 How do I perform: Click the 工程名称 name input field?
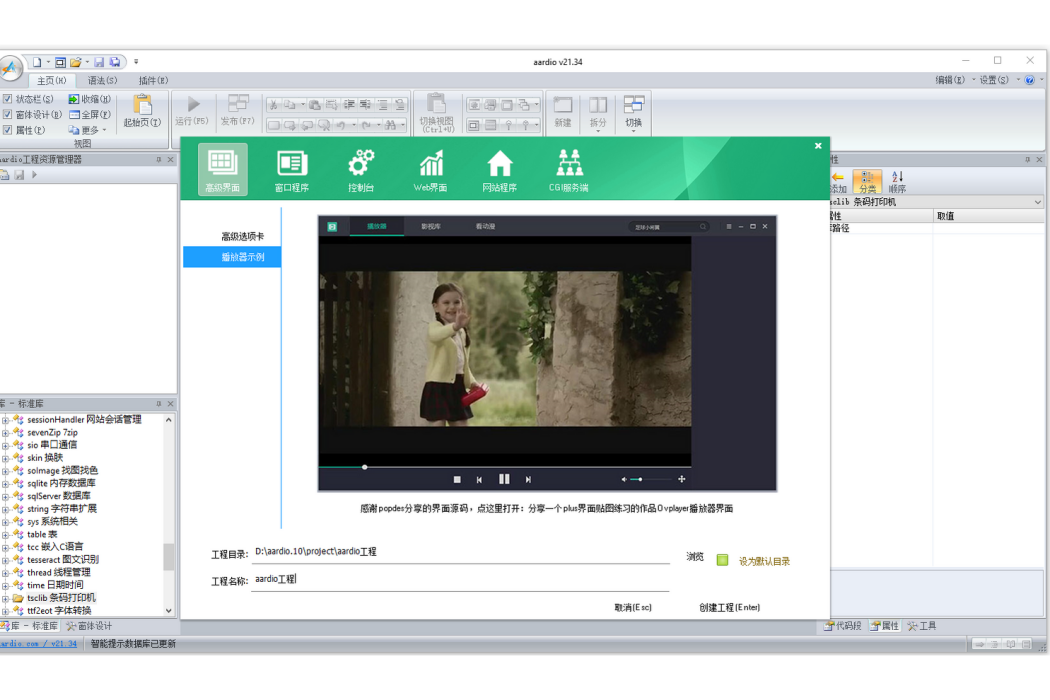[461, 579]
